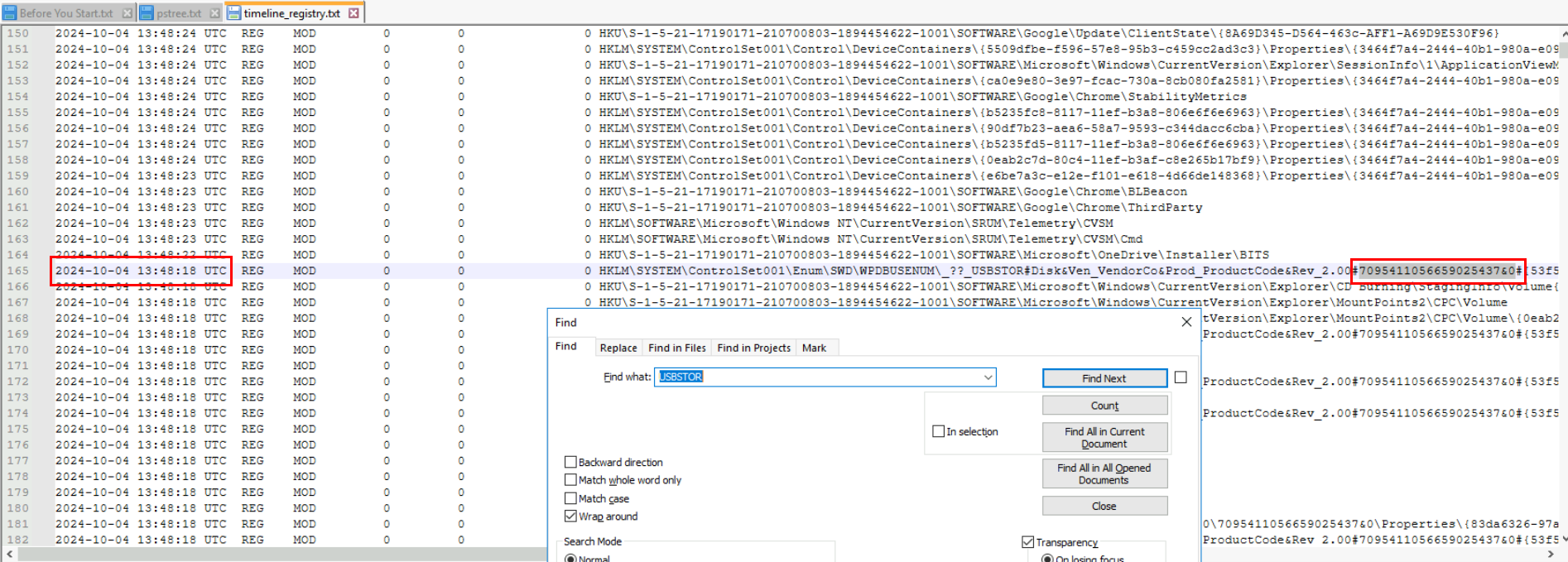Click the highlighted serial 7095411056659025437&0
Viewport: 1568px width, 562px height.
(1437, 271)
